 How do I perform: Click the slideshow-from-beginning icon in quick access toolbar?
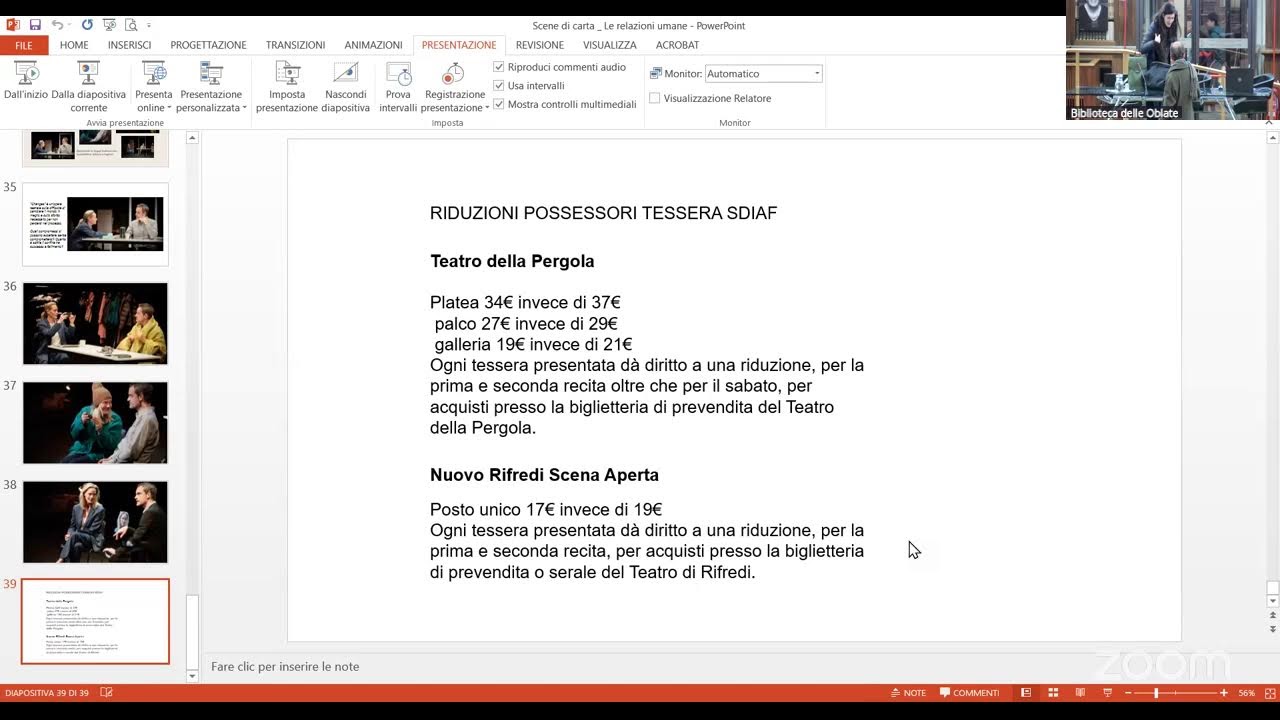[x=109, y=25]
